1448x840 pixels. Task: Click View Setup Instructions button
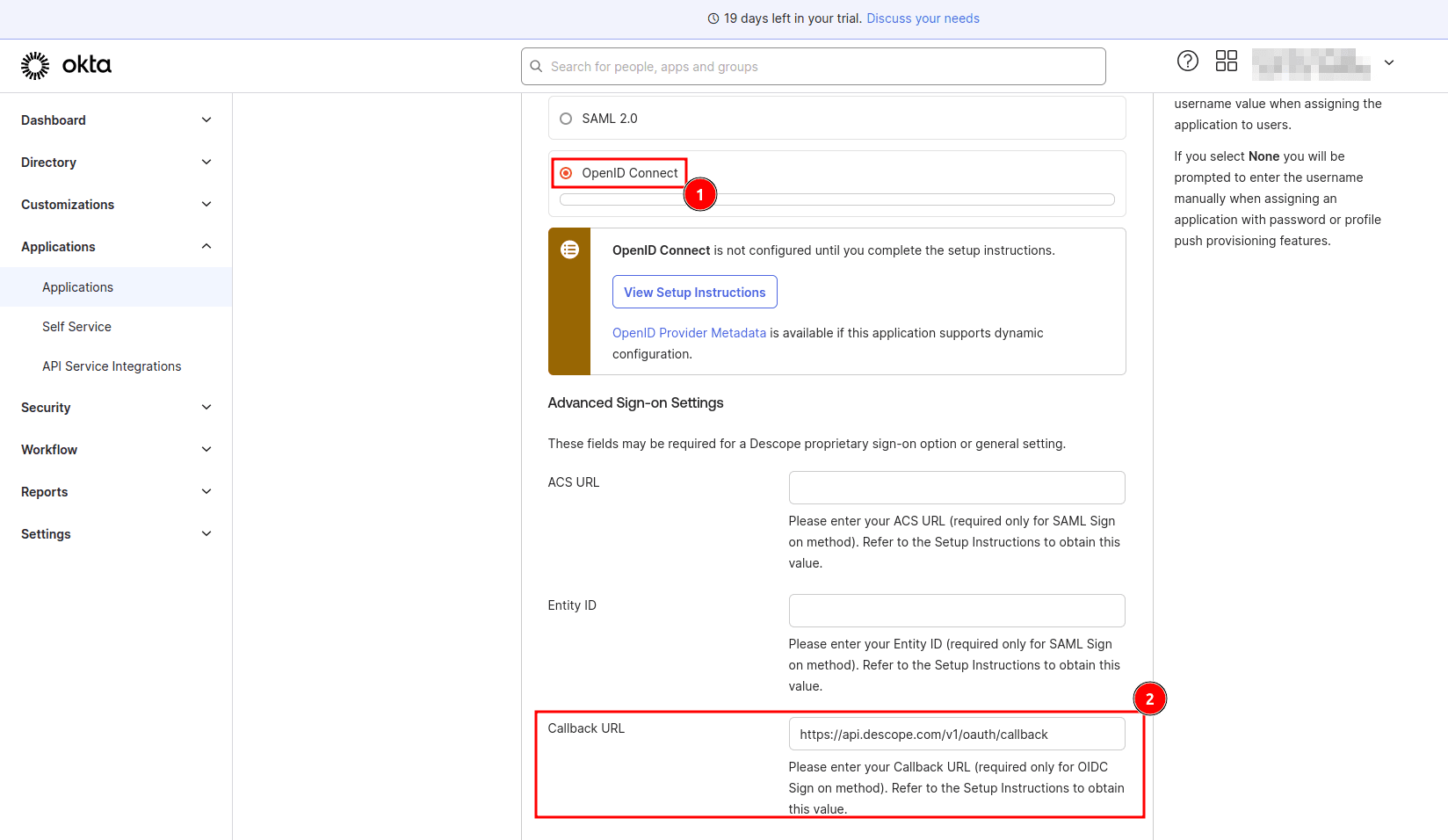pos(694,293)
